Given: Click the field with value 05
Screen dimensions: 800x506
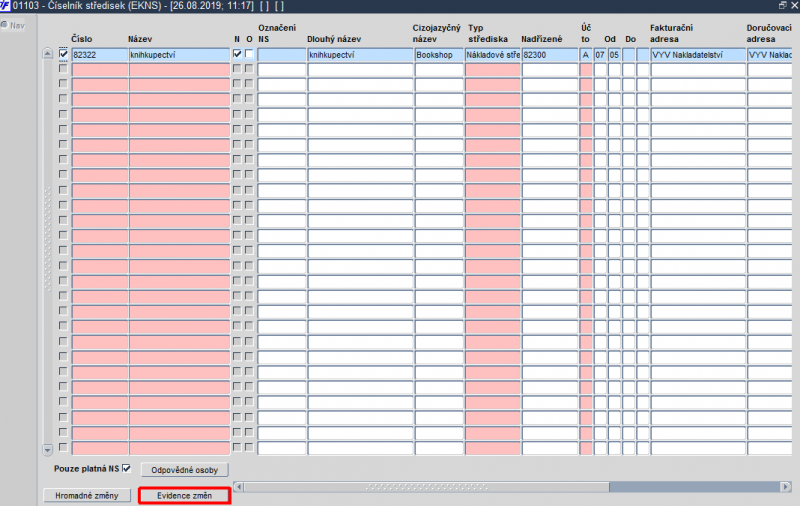Looking at the screenshot, I should pos(614,55).
